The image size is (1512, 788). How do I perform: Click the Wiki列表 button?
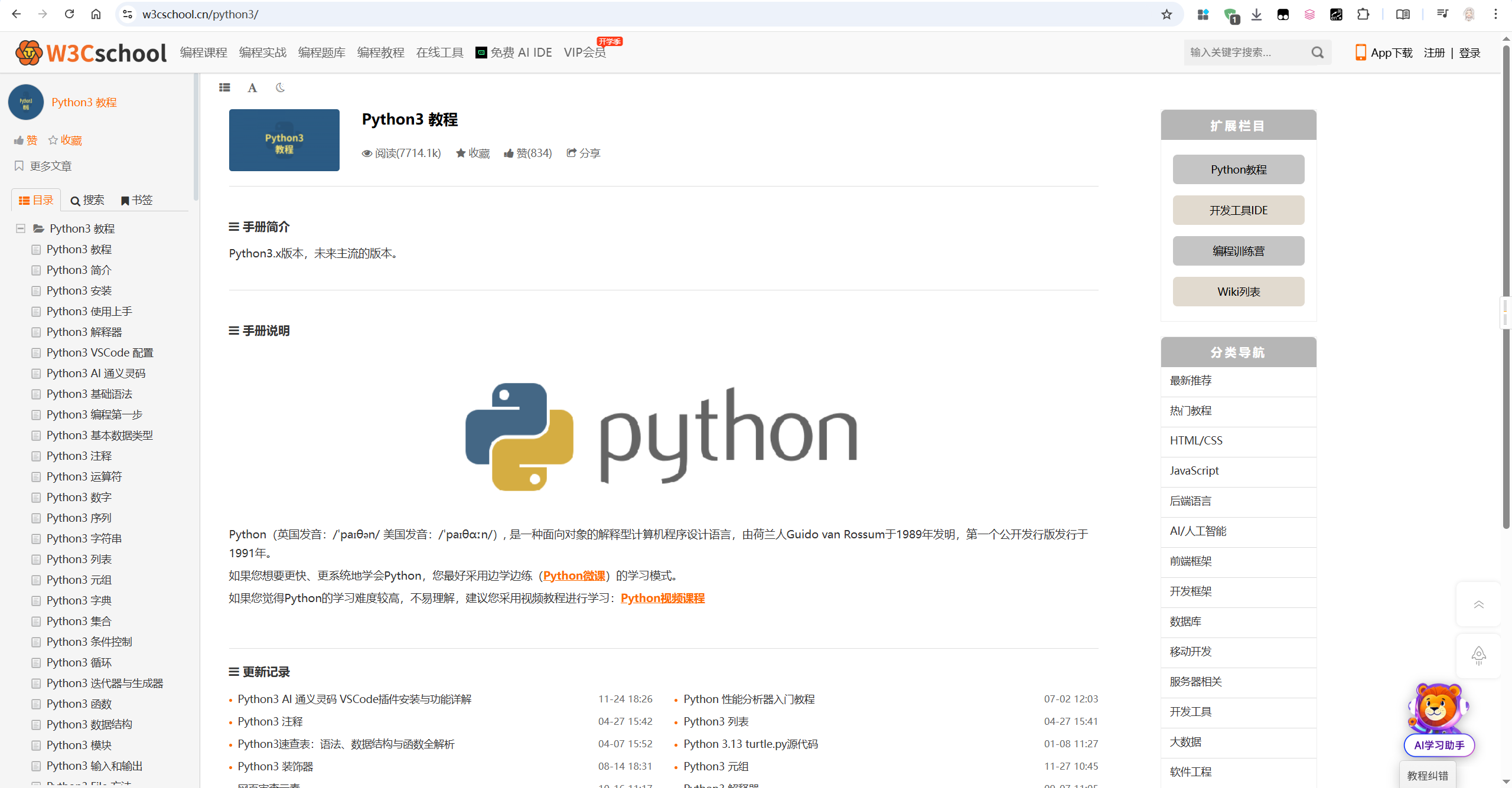(x=1238, y=291)
